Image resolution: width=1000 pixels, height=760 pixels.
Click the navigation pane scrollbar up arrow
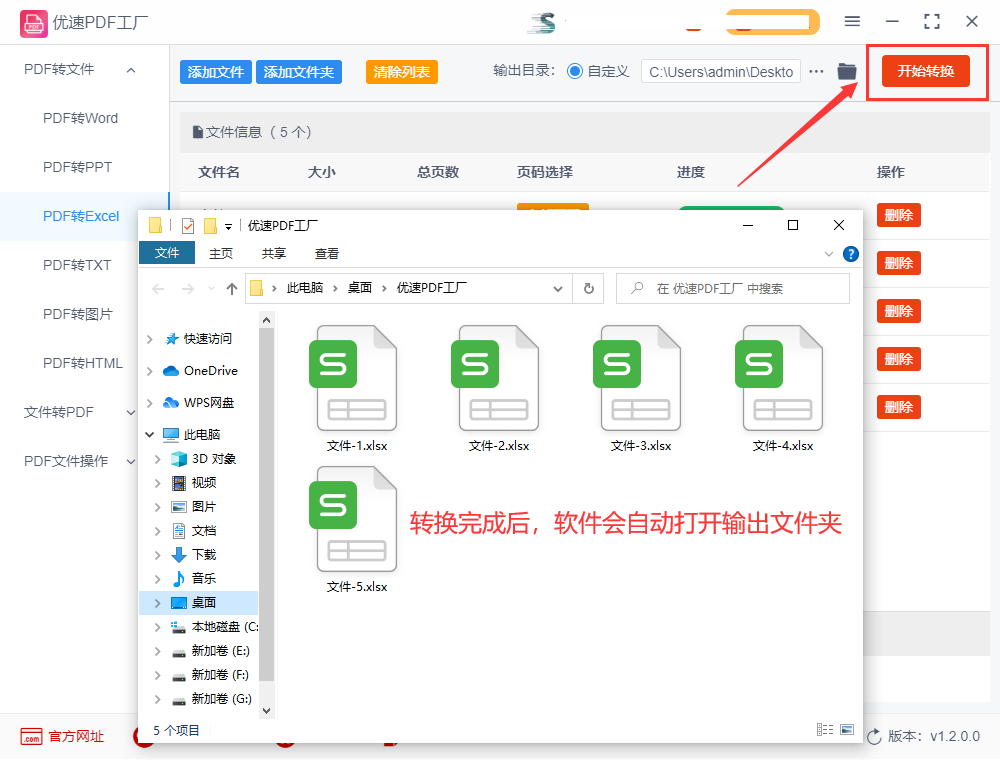[x=267, y=320]
